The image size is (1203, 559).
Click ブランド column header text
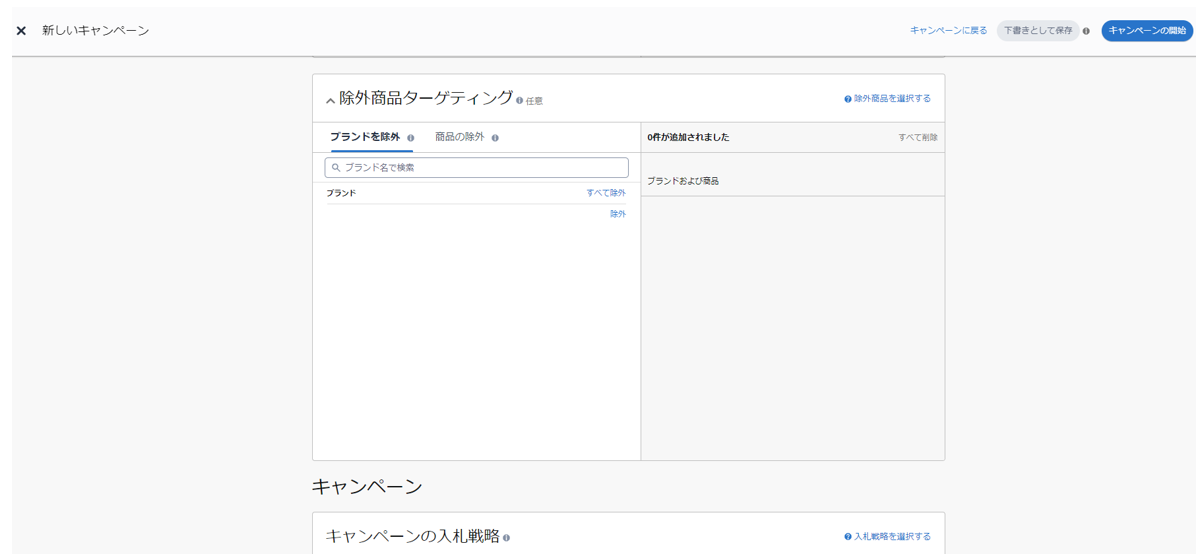point(341,193)
